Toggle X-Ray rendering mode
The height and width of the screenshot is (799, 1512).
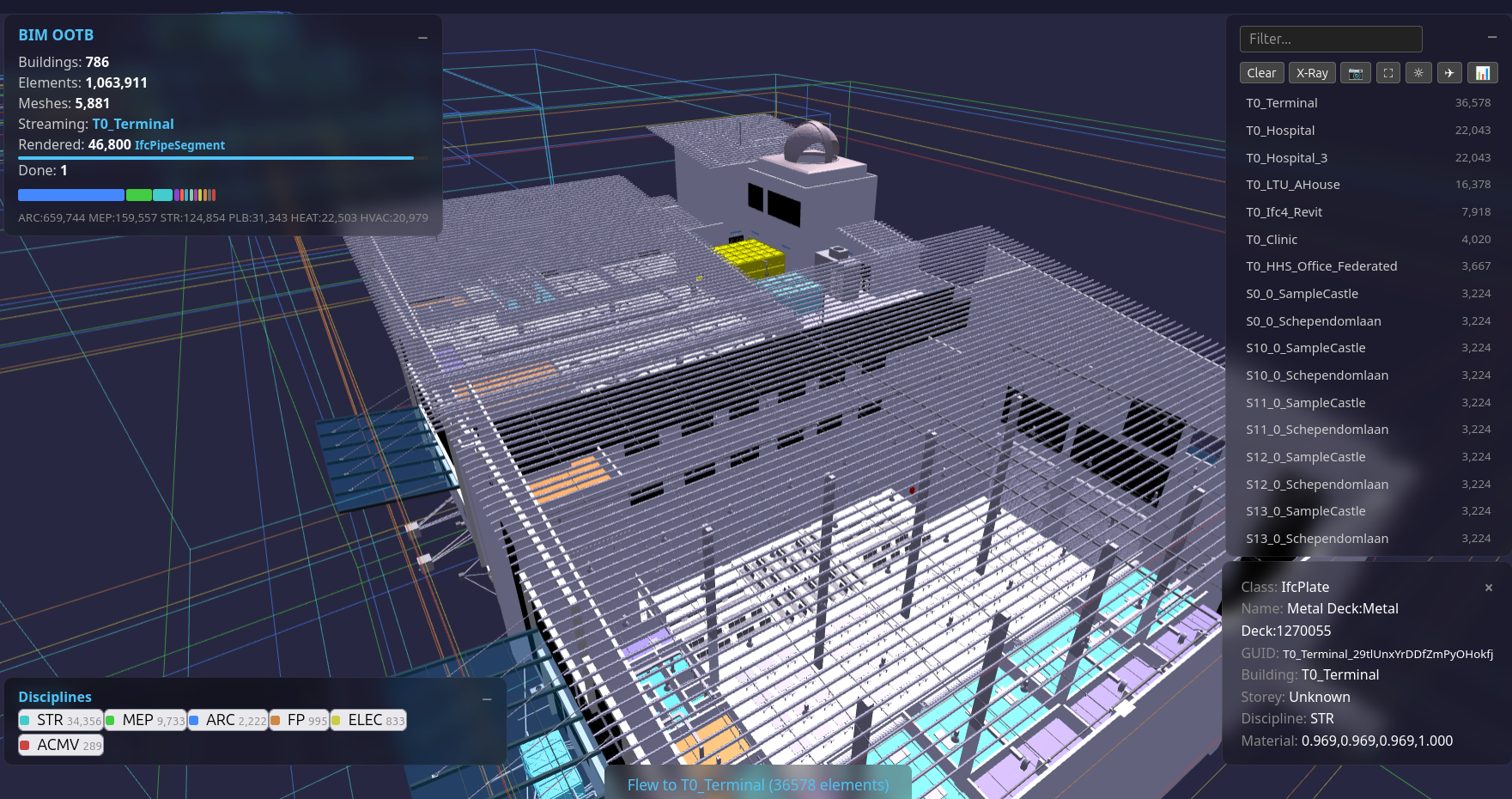tap(1312, 73)
